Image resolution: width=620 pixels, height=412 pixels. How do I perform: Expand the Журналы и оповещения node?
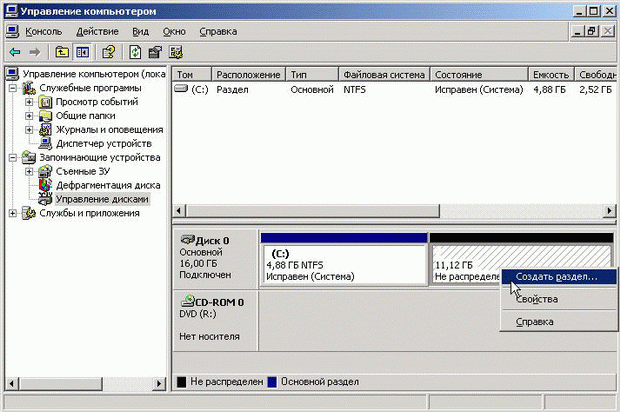29,130
